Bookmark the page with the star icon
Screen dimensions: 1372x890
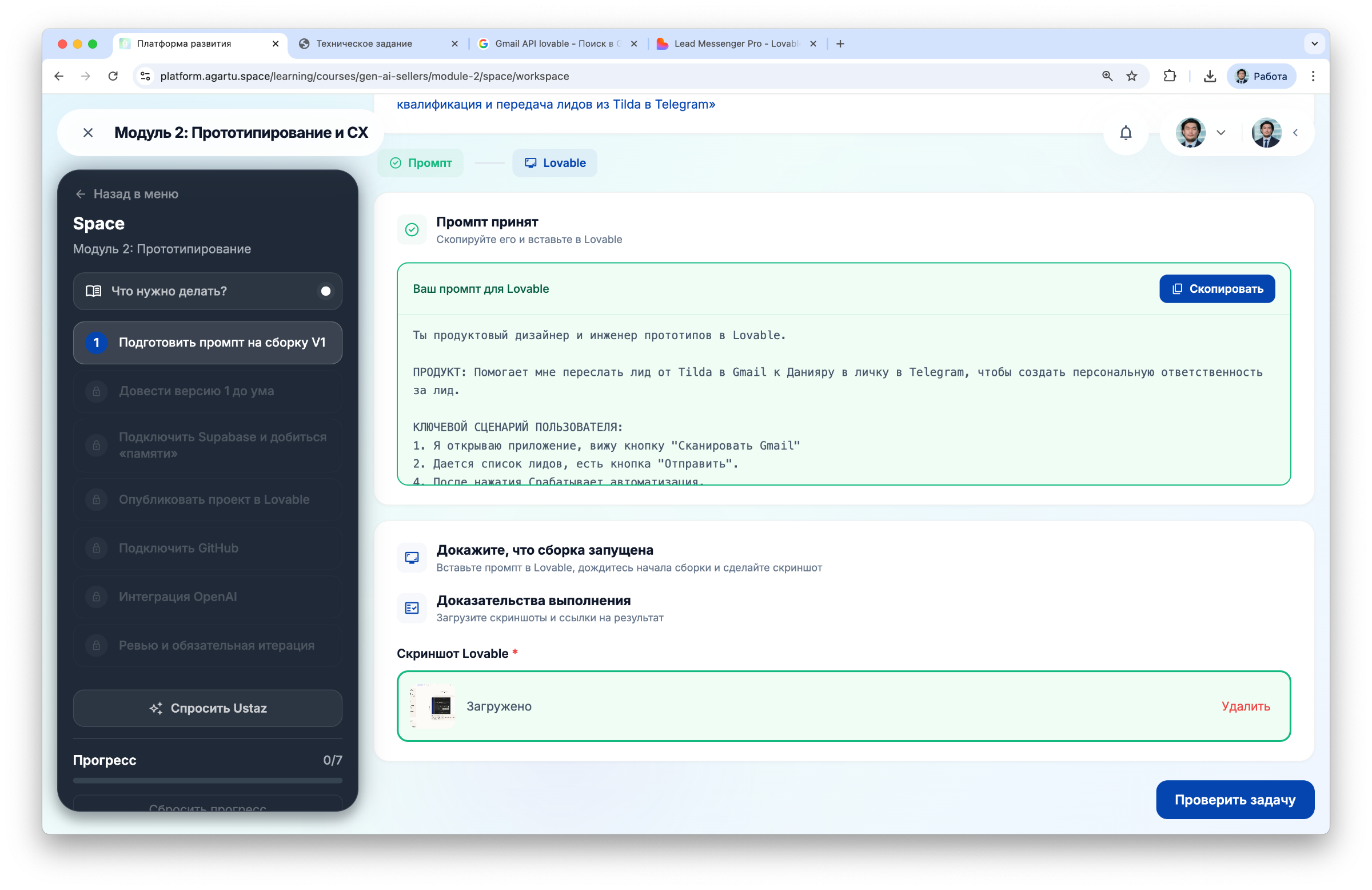pyautogui.click(x=1131, y=76)
